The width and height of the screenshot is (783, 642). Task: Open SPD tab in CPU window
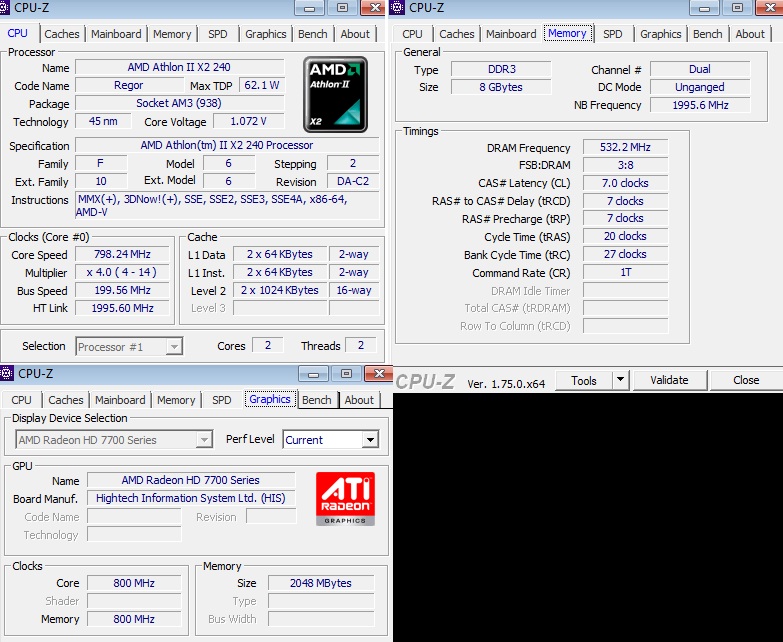pos(218,34)
